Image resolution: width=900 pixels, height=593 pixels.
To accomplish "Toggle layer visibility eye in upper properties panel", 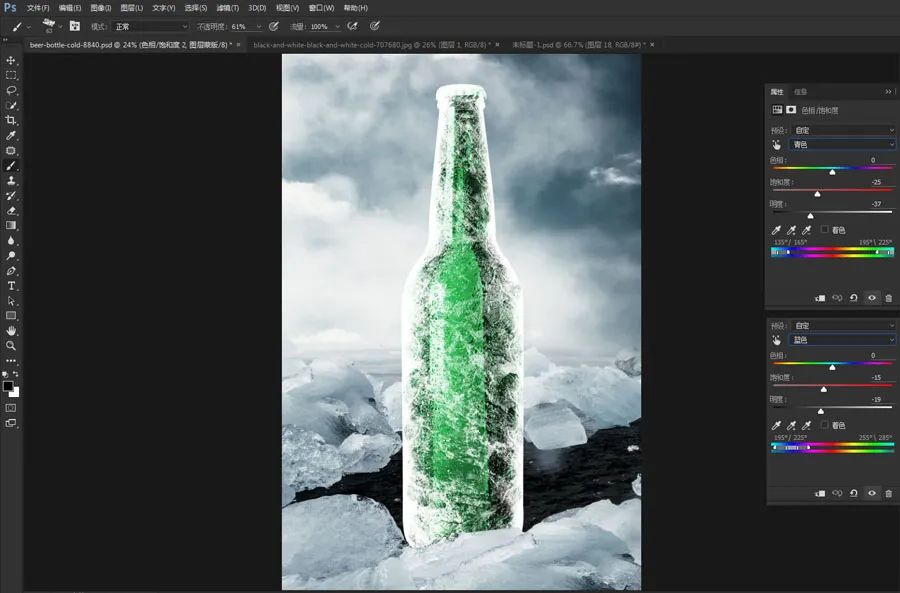I will (x=871, y=298).
